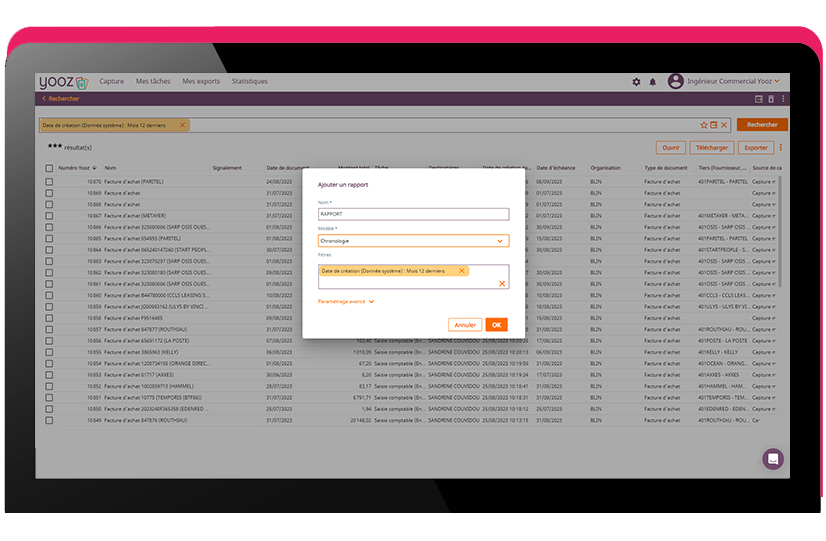Check the box for invoice 10870
Screen dimensions: 826x541
point(49,181)
